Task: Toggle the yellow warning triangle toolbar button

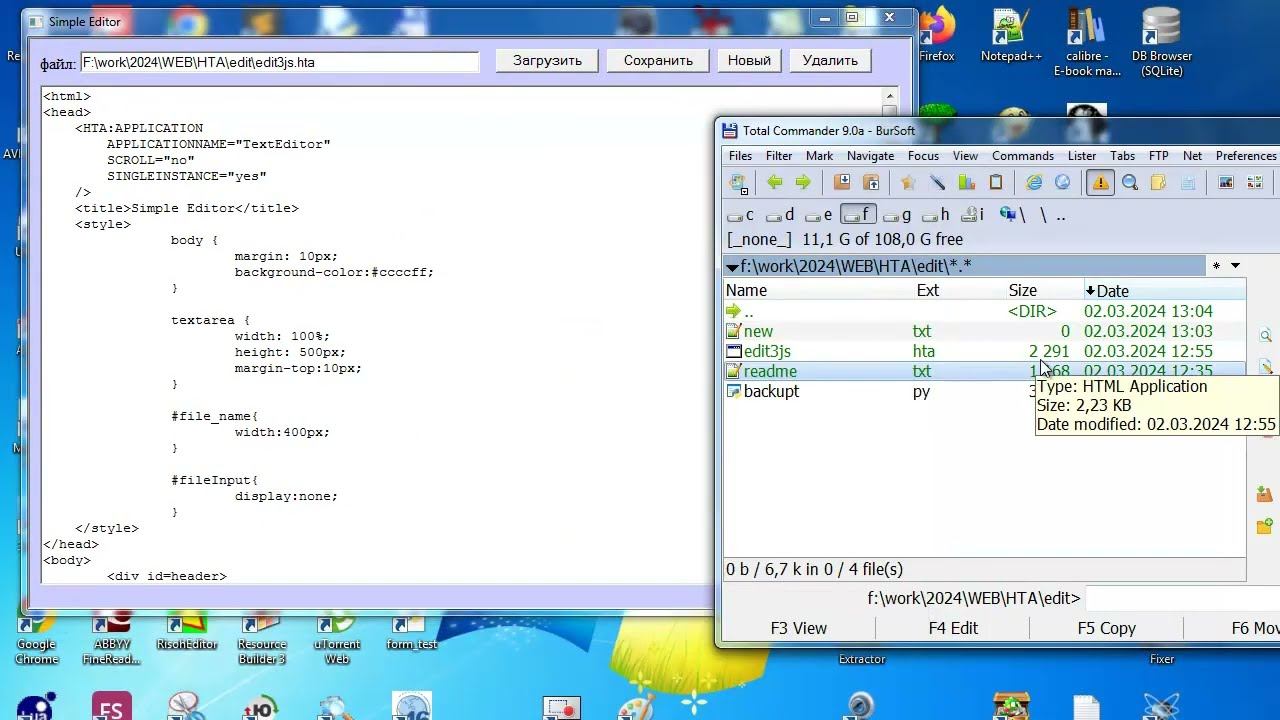Action: tap(1100, 182)
